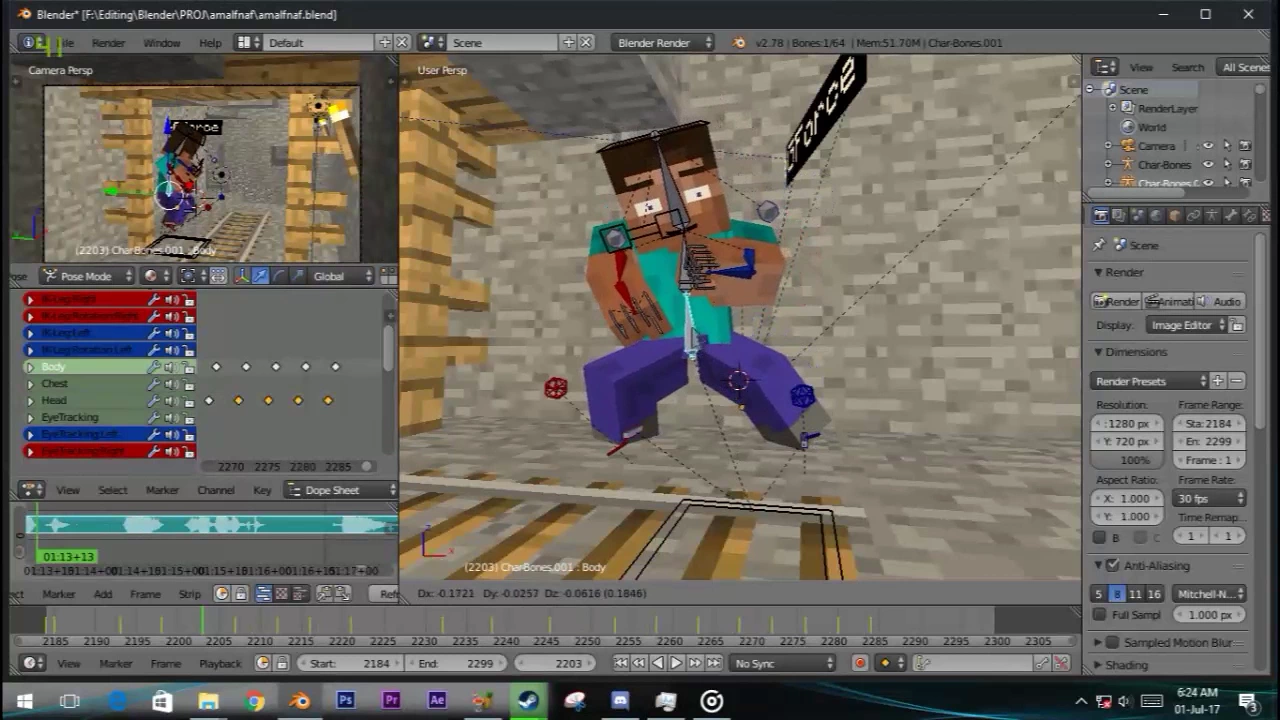
Task: Open the Playback menu in timeline
Action: coord(220,663)
